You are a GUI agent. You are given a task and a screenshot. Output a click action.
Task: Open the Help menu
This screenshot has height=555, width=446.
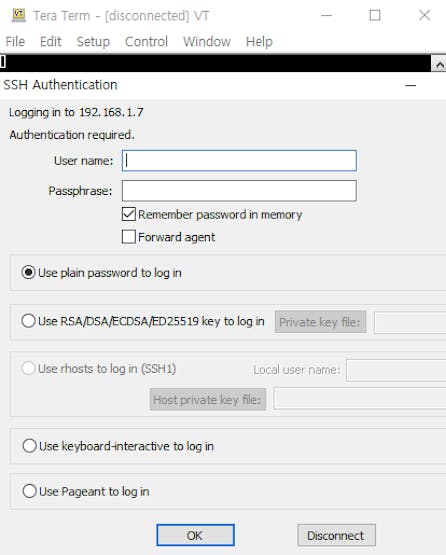point(259,42)
